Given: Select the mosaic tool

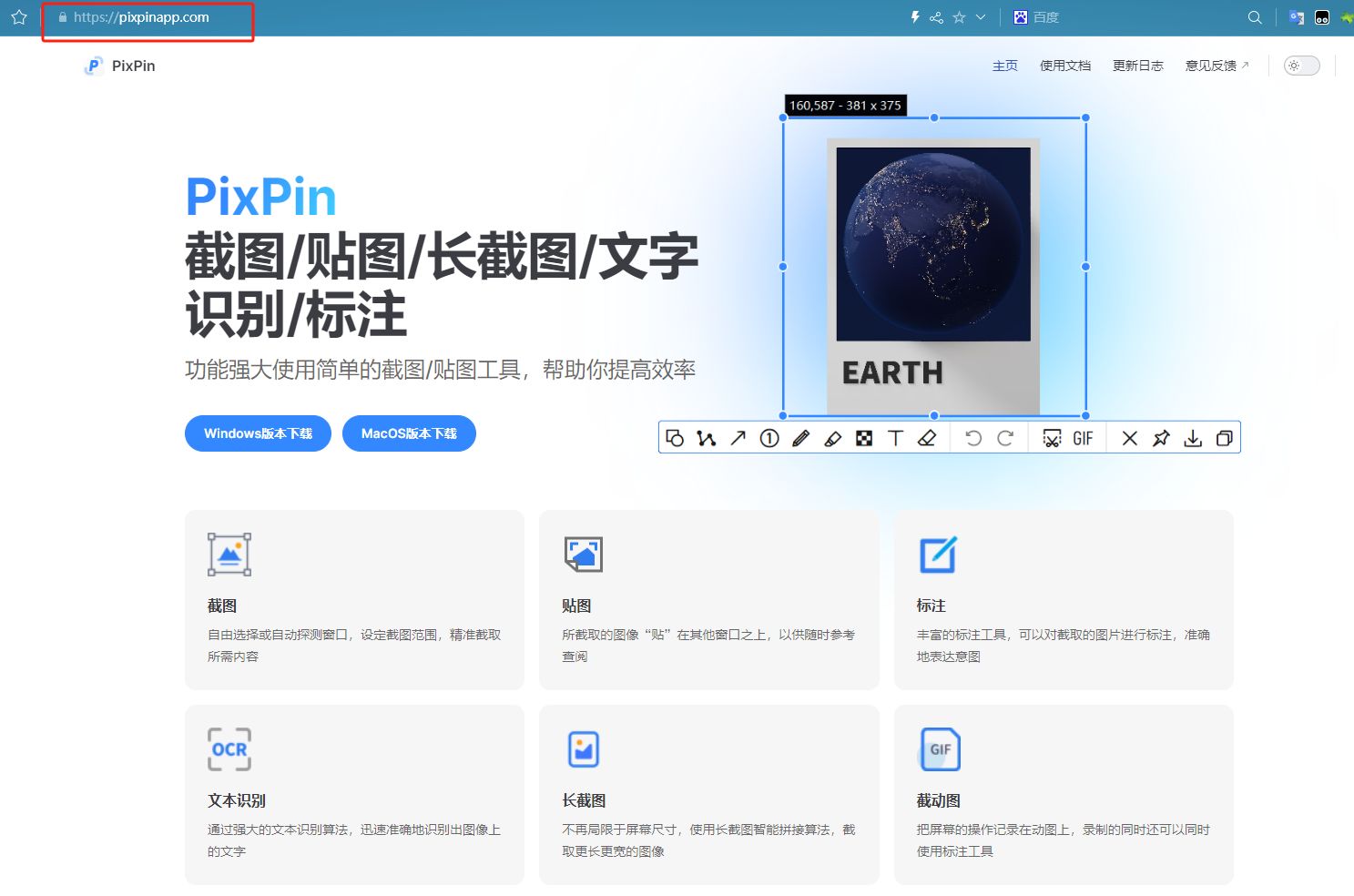Looking at the screenshot, I should tap(863, 438).
